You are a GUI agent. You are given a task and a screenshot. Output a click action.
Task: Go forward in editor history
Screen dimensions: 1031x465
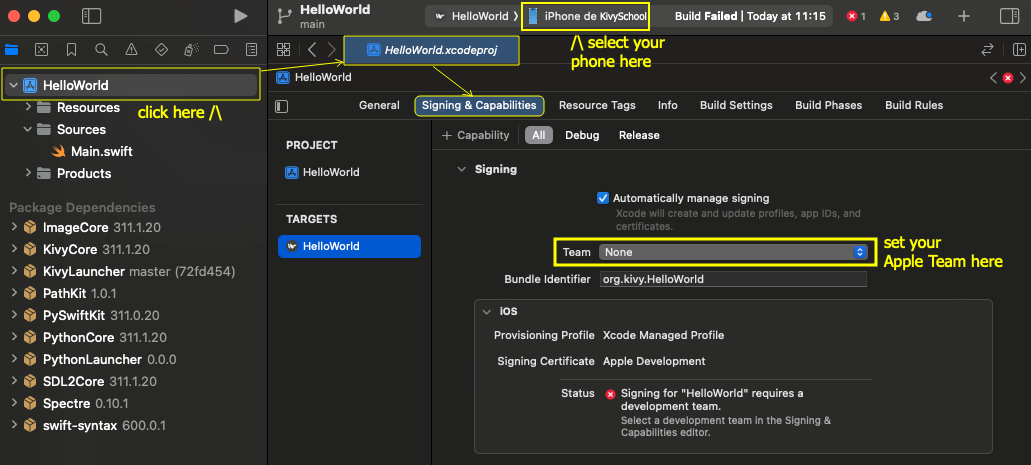(331, 49)
